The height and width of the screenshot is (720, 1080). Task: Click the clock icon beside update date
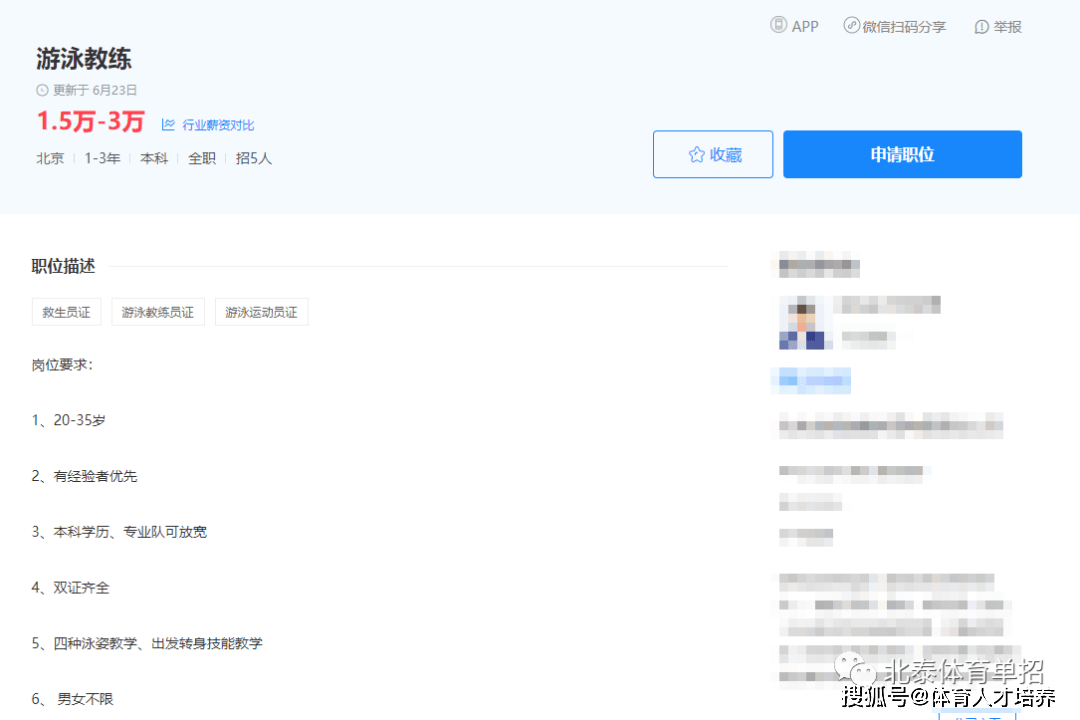click(x=42, y=90)
